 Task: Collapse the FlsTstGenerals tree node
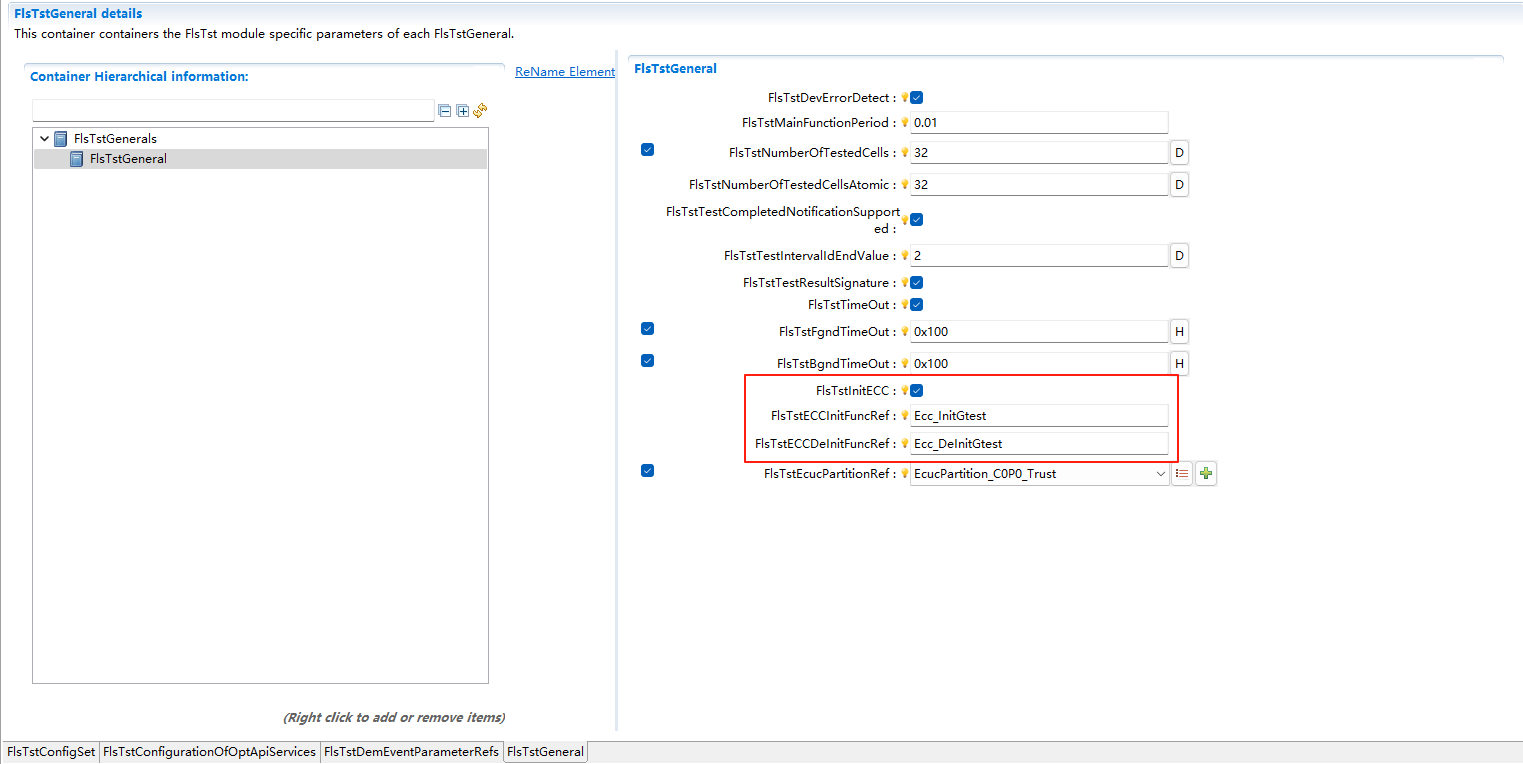point(44,138)
